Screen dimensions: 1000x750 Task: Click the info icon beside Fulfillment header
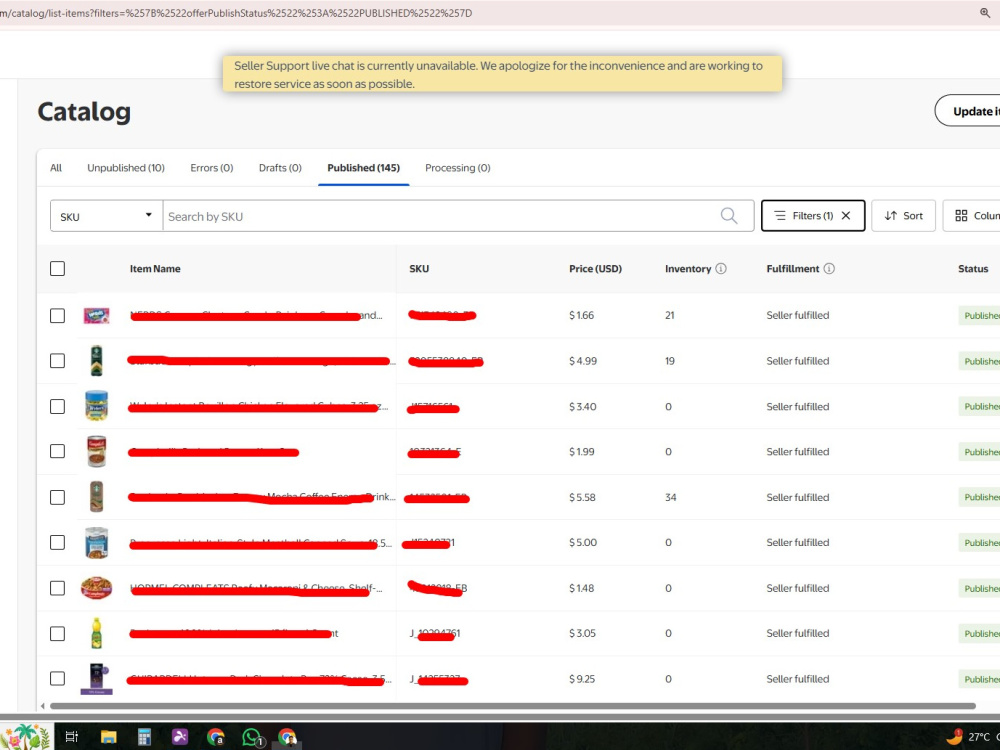[x=829, y=268]
